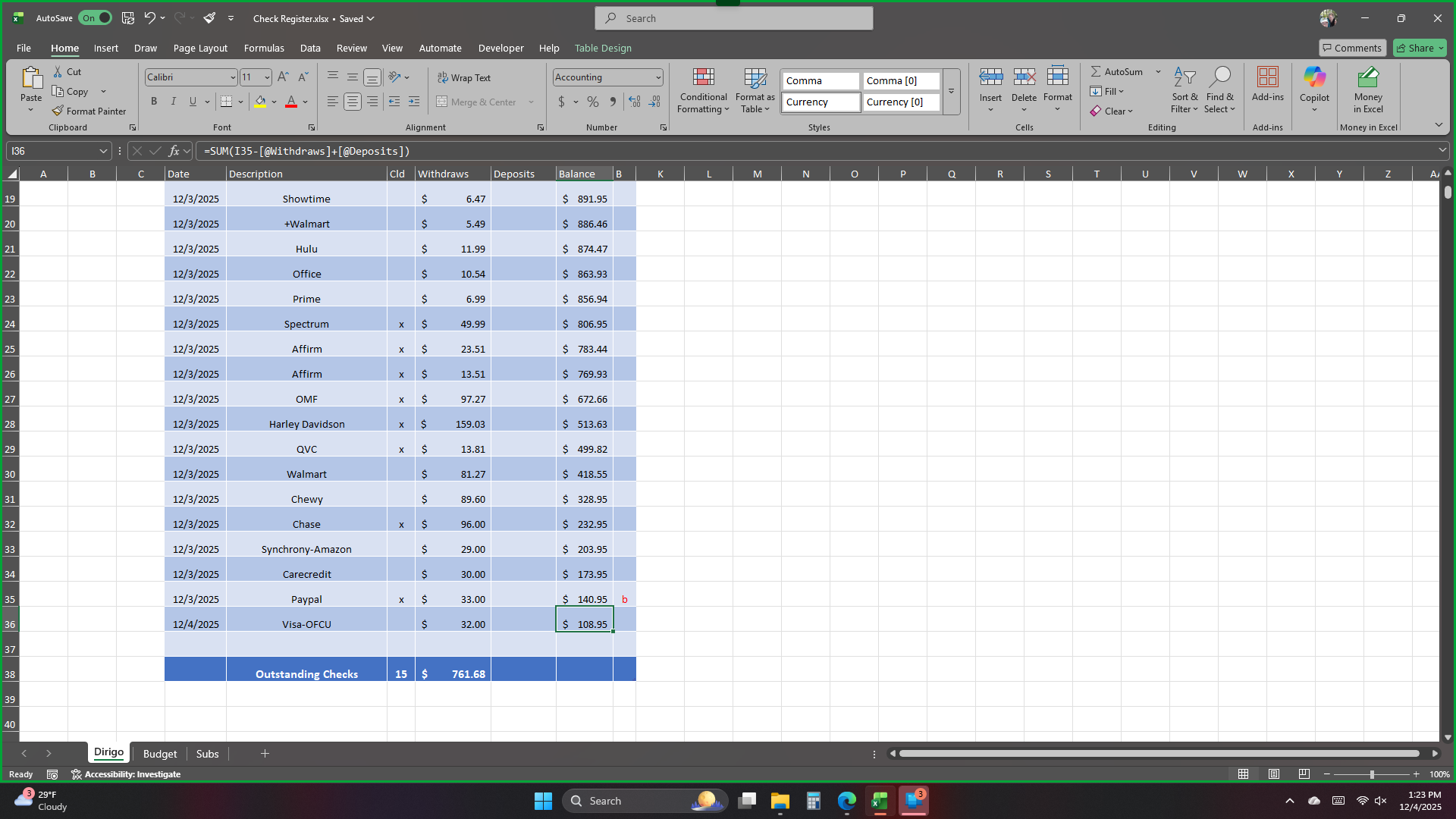The width and height of the screenshot is (1456, 819).
Task: Open the font size dropdown
Action: click(267, 77)
